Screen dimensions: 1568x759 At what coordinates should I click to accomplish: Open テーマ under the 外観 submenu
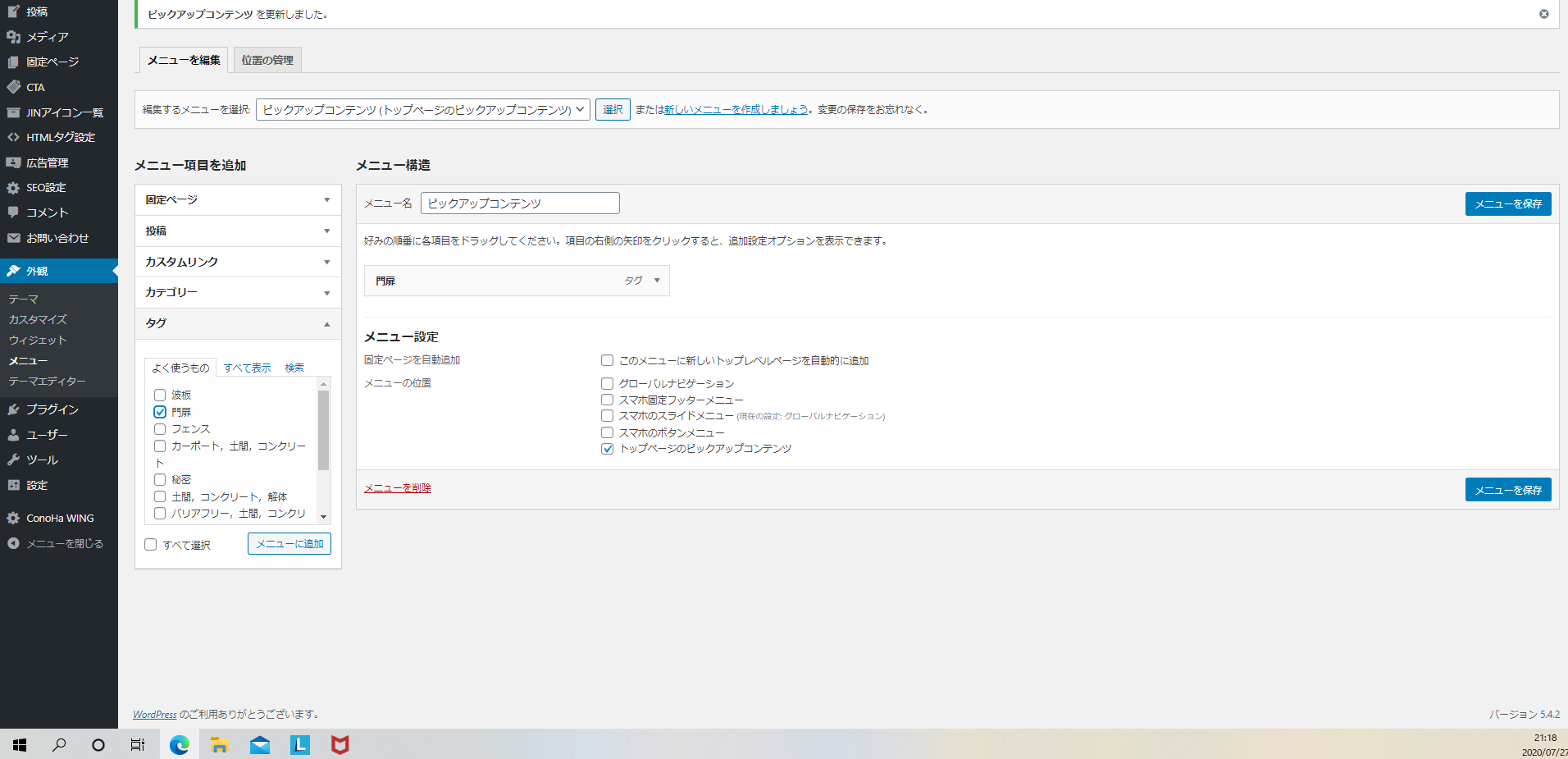point(24,299)
